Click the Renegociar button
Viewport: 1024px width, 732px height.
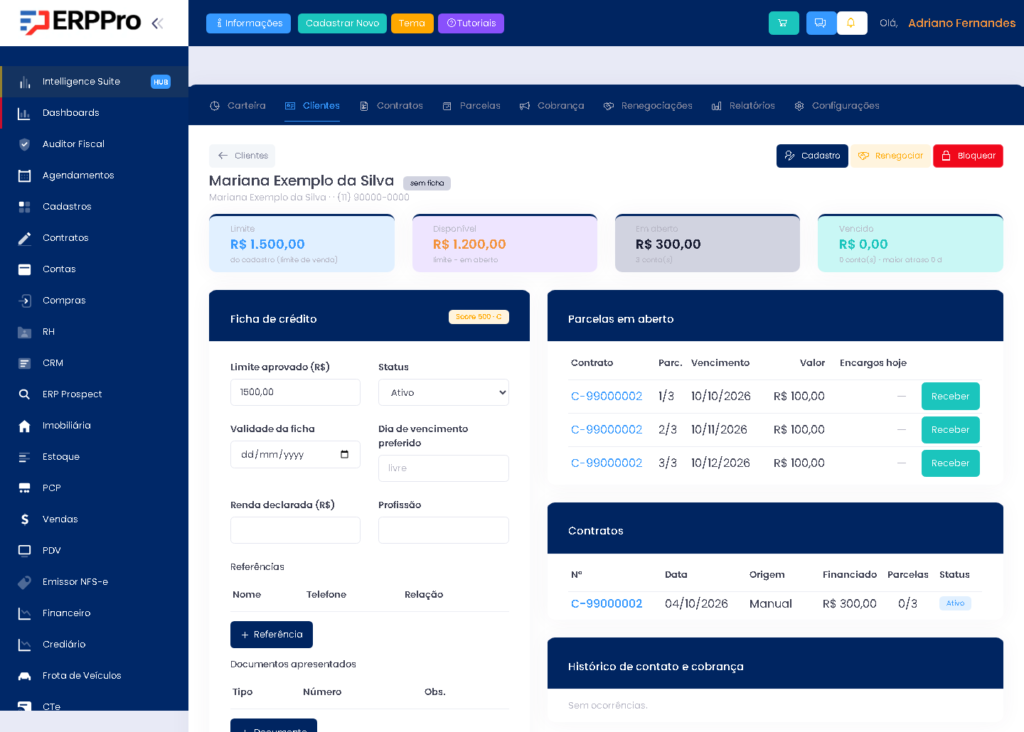[890, 155]
